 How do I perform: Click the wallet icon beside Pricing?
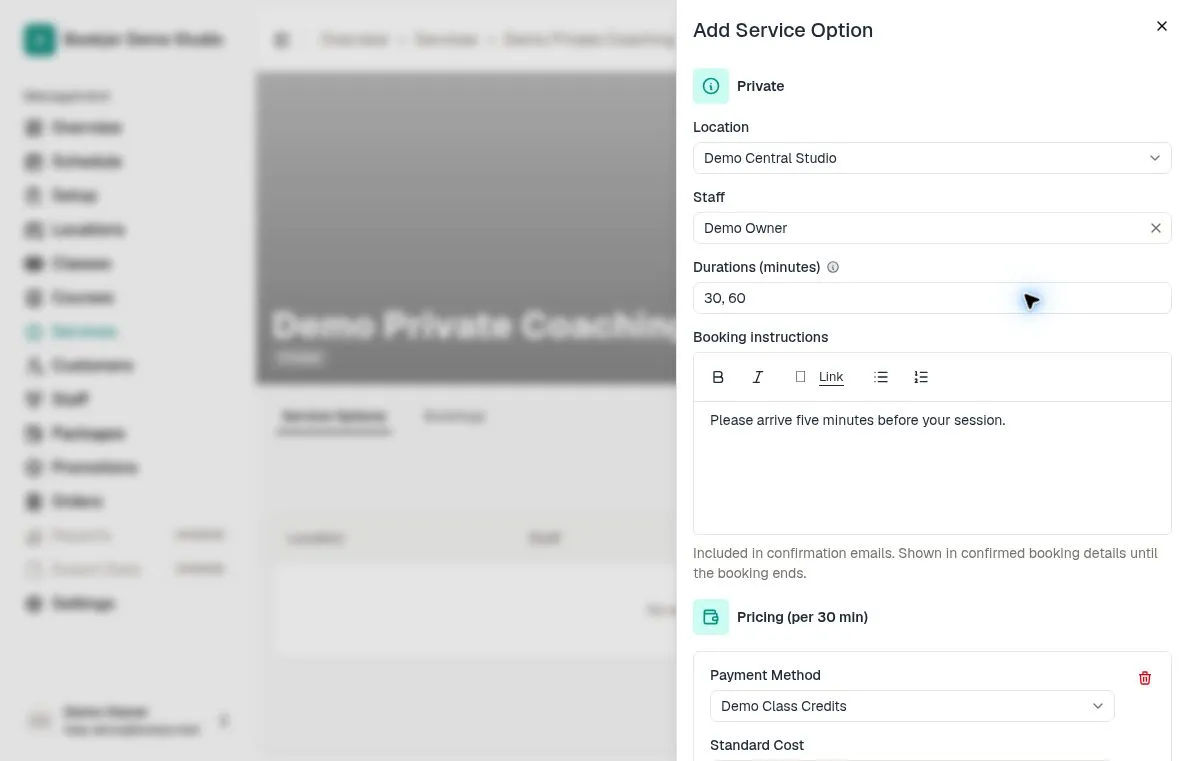pos(711,617)
